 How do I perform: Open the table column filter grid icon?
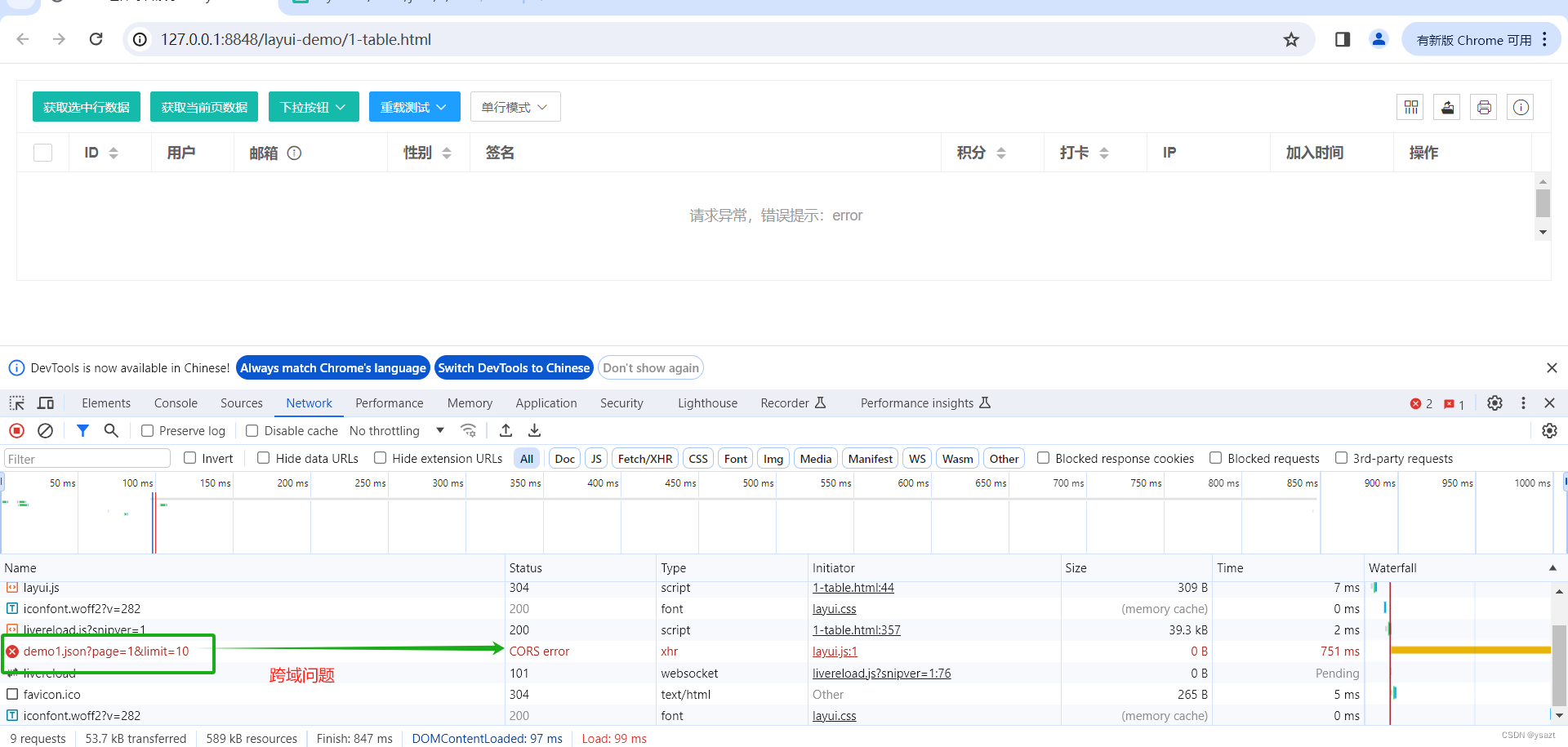tap(1411, 107)
